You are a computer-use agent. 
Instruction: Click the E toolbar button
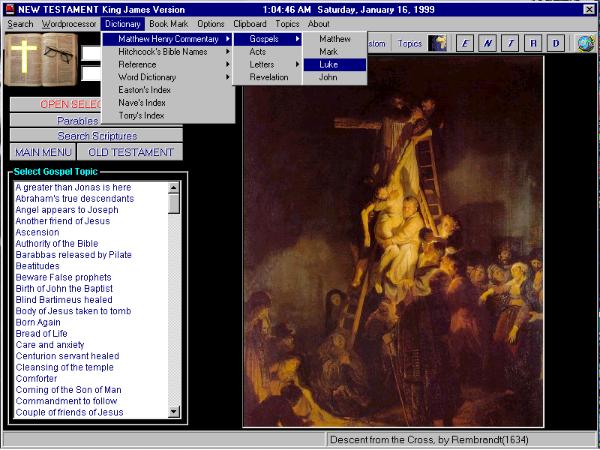465,43
